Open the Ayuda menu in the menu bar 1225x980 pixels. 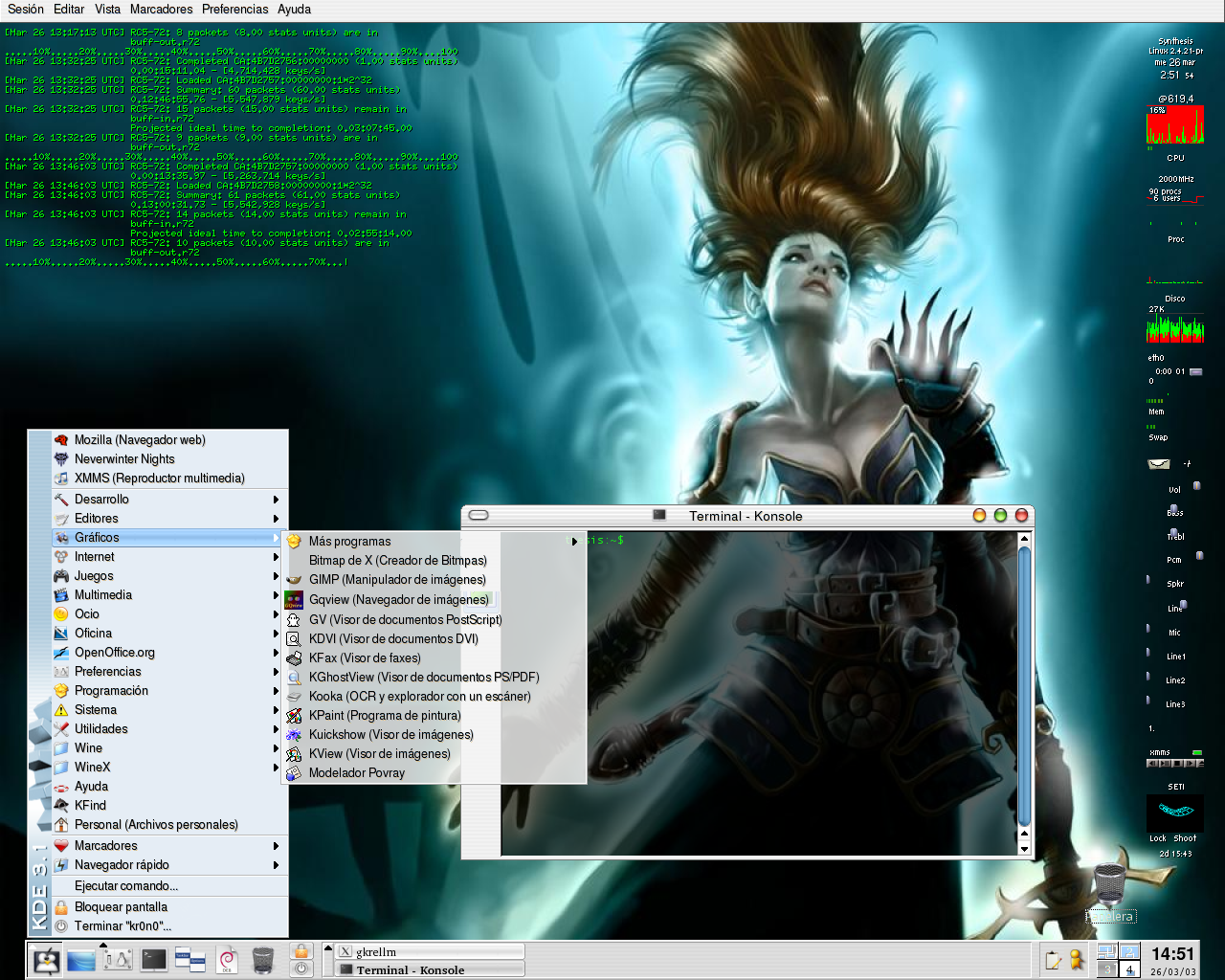[294, 10]
